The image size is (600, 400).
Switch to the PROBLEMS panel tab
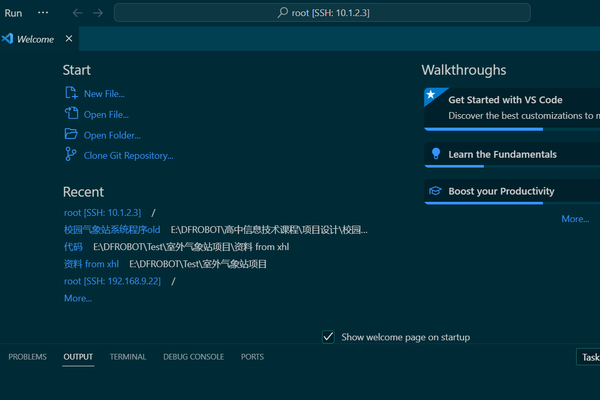pos(28,357)
